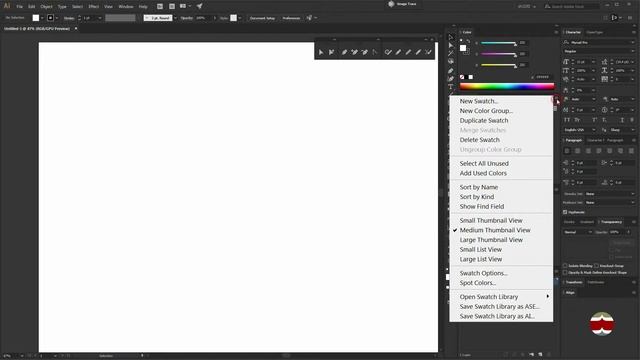Apply Superscript in Character panel

coord(594,120)
